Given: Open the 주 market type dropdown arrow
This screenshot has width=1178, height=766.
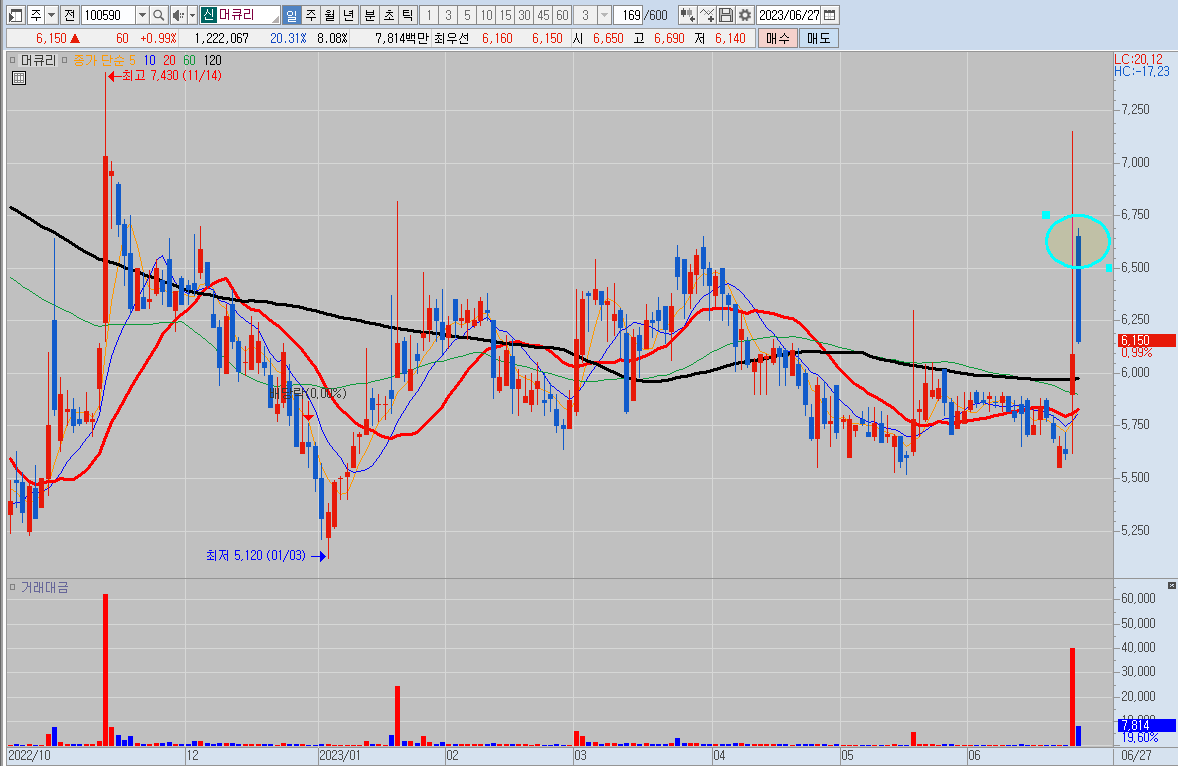Looking at the screenshot, I should point(51,15).
